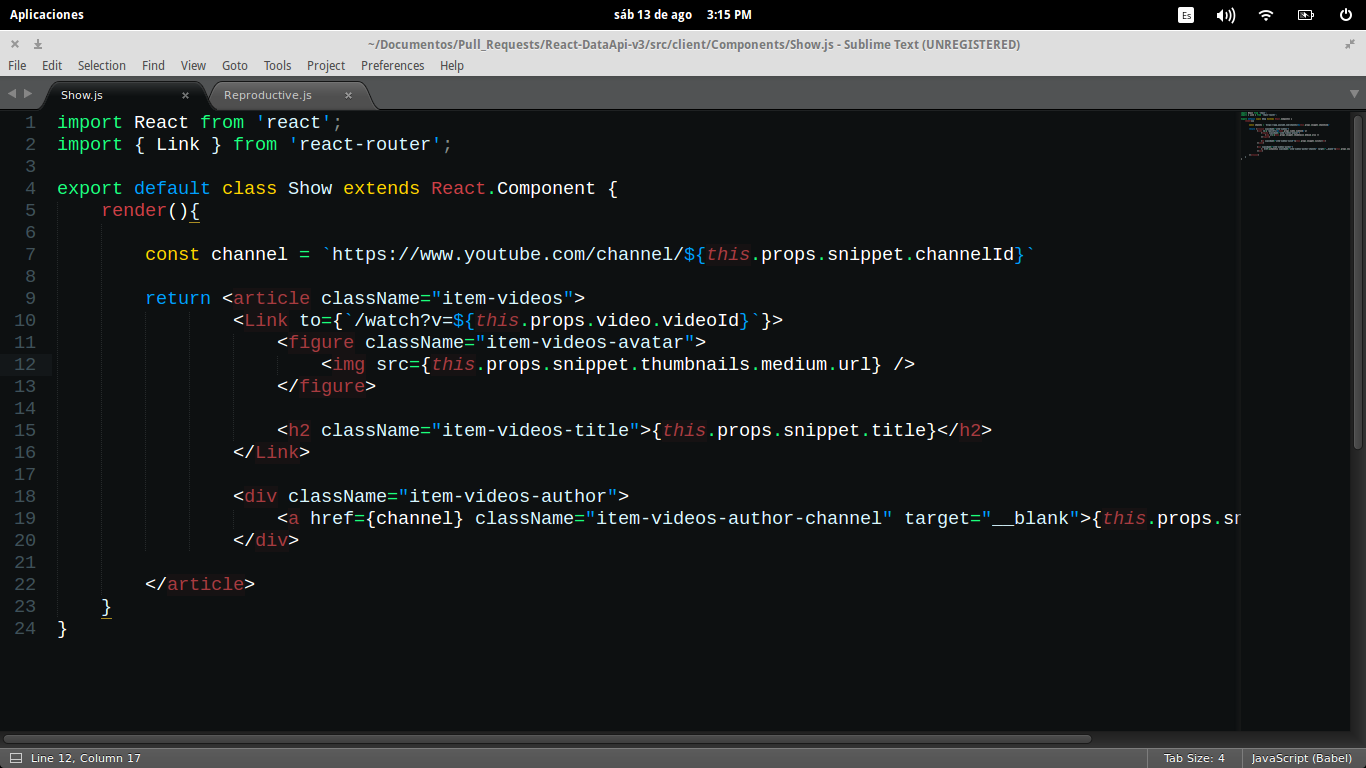Image resolution: width=1366 pixels, height=768 pixels.
Task: Close the Reproductive.js tab
Action: click(348, 95)
